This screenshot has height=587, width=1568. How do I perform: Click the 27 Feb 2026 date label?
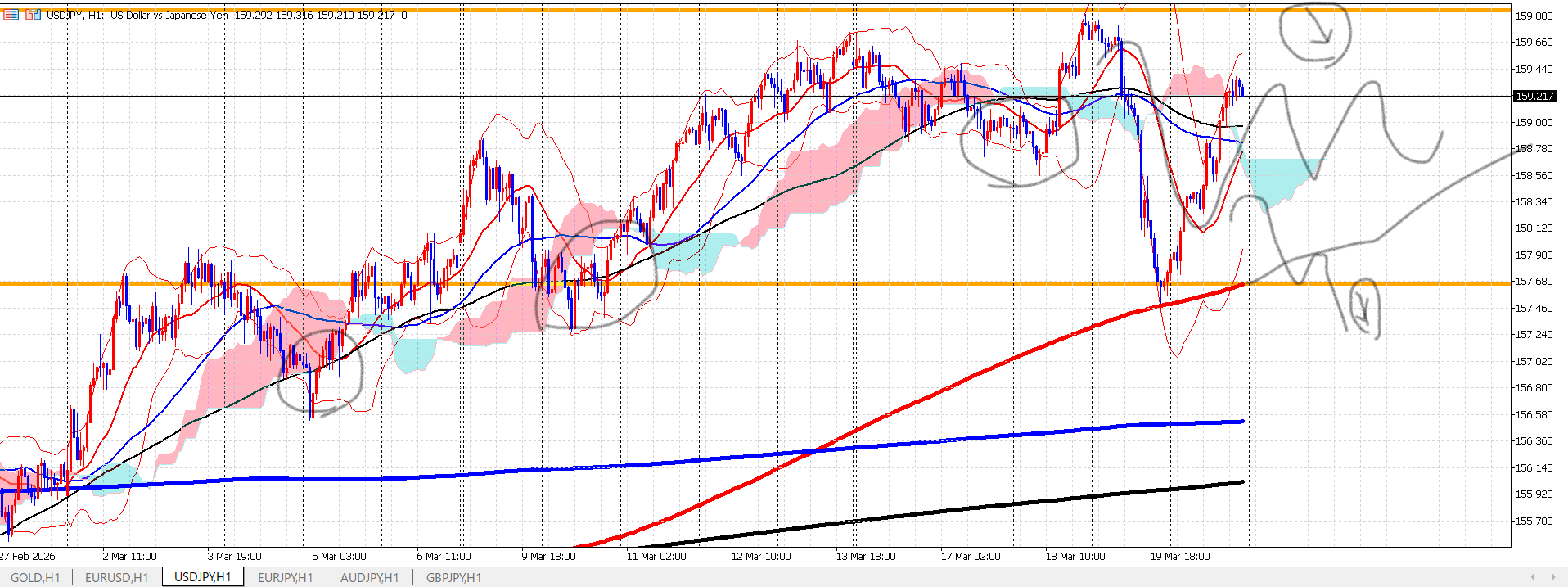click(28, 556)
